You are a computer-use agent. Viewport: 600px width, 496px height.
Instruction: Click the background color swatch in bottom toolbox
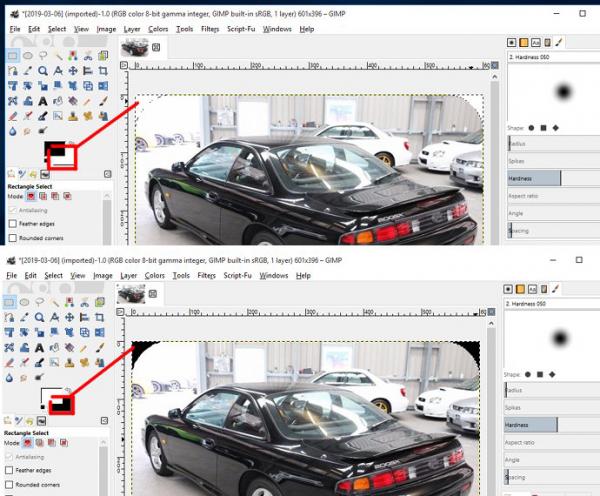pyautogui.click(x=61, y=405)
